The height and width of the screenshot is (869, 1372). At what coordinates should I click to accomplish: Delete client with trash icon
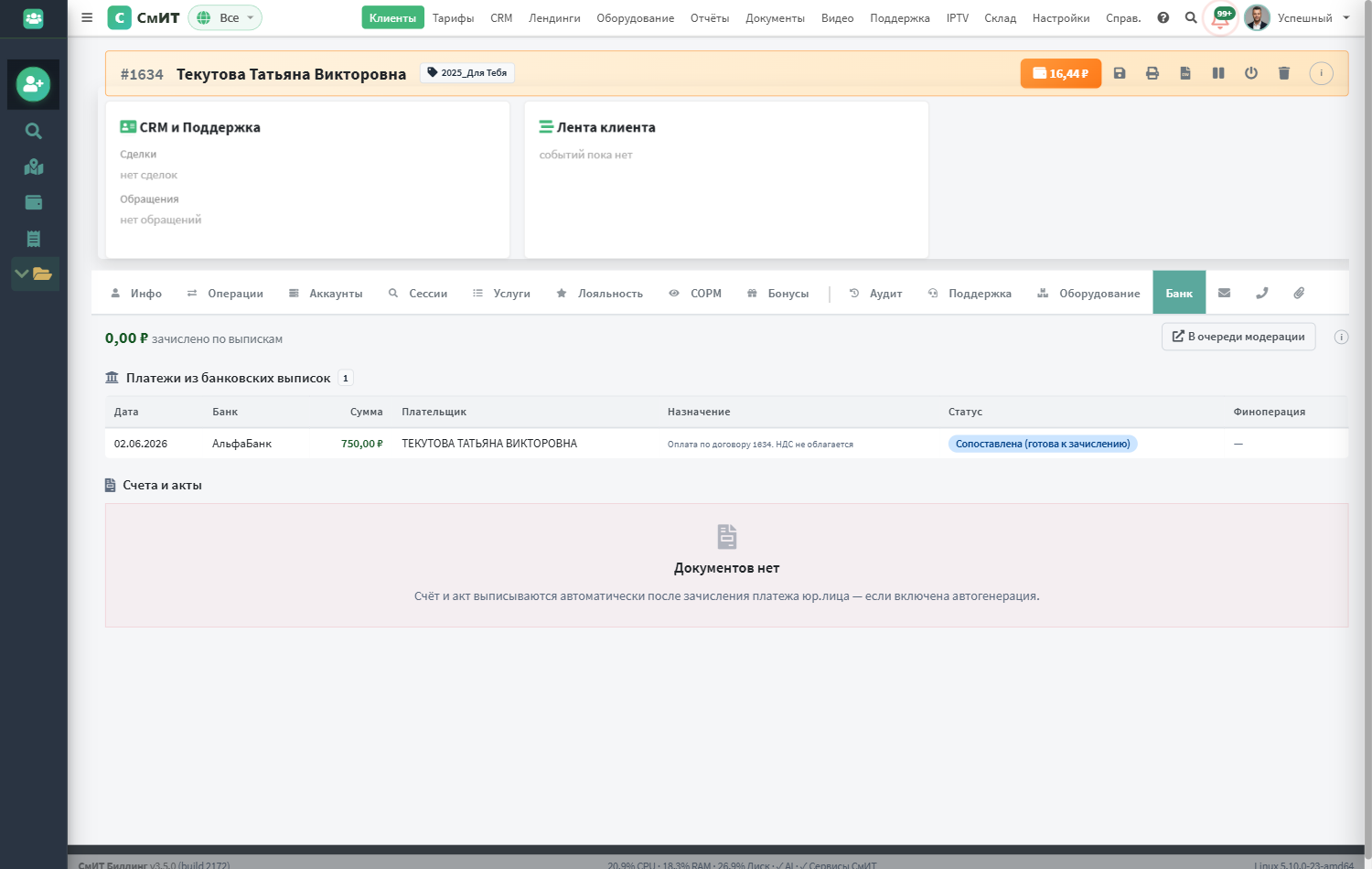coord(1284,73)
